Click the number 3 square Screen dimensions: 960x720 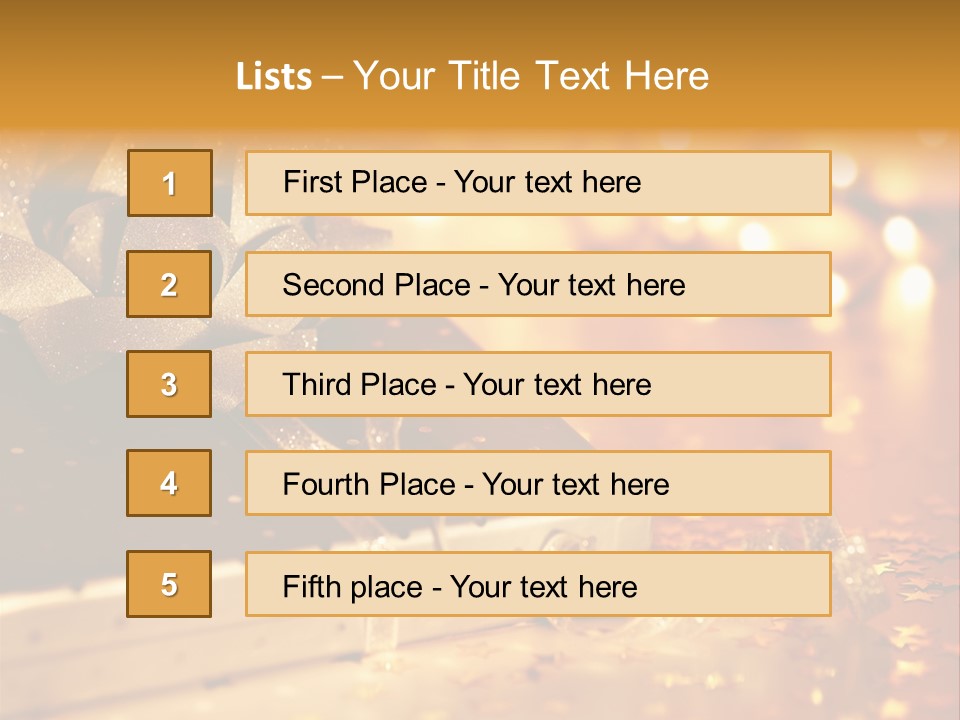click(169, 384)
